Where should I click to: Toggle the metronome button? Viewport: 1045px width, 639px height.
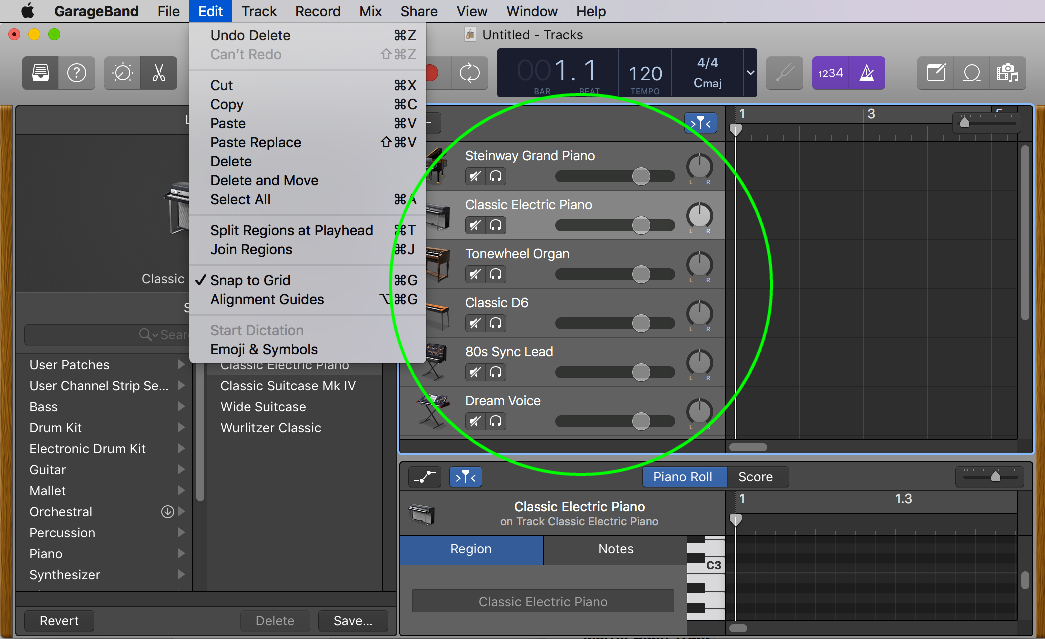[x=867, y=73]
